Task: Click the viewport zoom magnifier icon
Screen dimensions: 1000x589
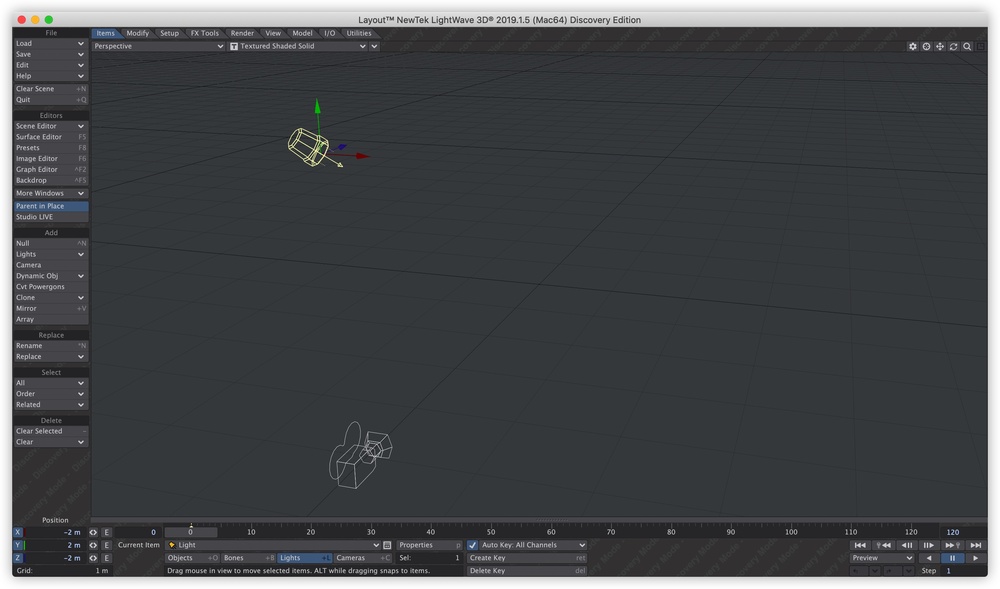Action: (x=967, y=47)
